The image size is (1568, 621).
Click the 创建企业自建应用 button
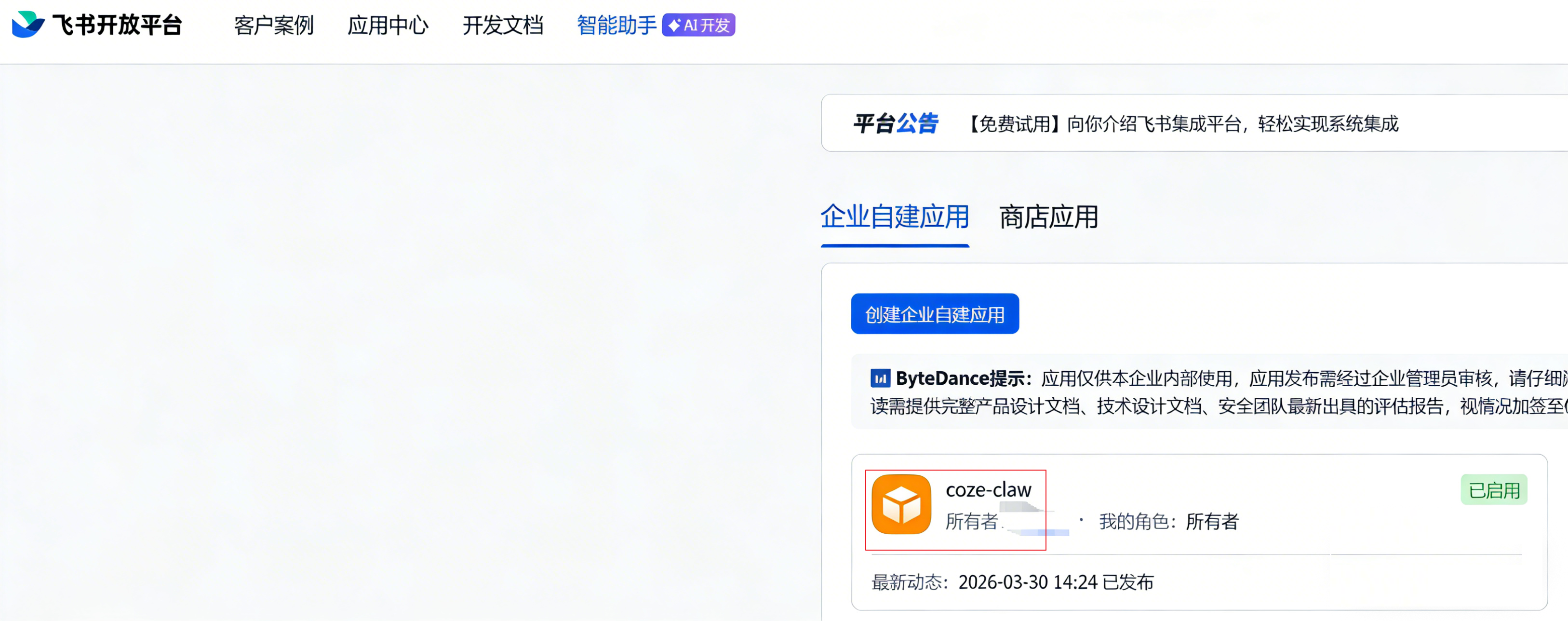click(935, 313)
